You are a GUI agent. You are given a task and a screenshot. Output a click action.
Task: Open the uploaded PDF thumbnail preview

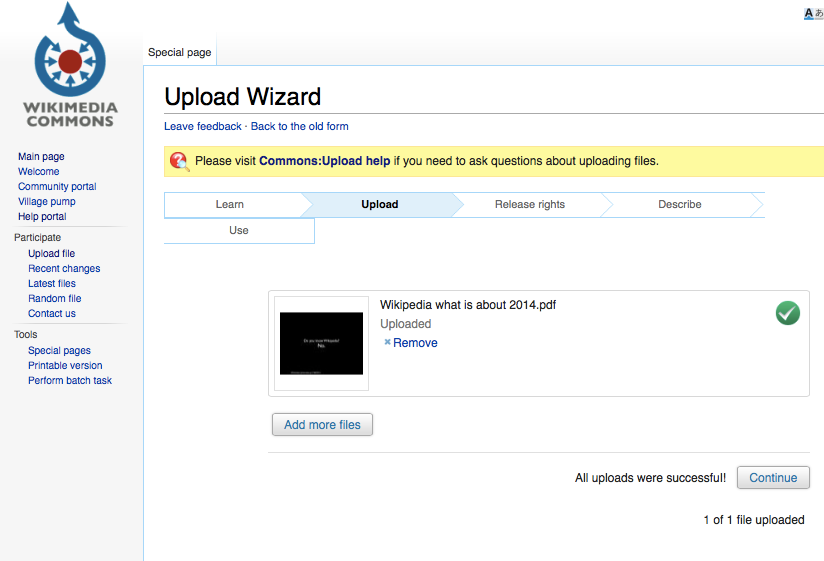[x=321, y=343]
